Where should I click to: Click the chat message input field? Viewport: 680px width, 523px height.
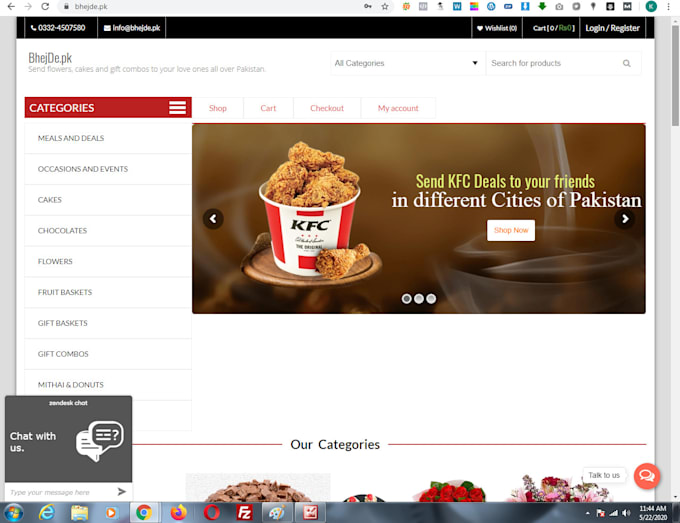(61, 492)
